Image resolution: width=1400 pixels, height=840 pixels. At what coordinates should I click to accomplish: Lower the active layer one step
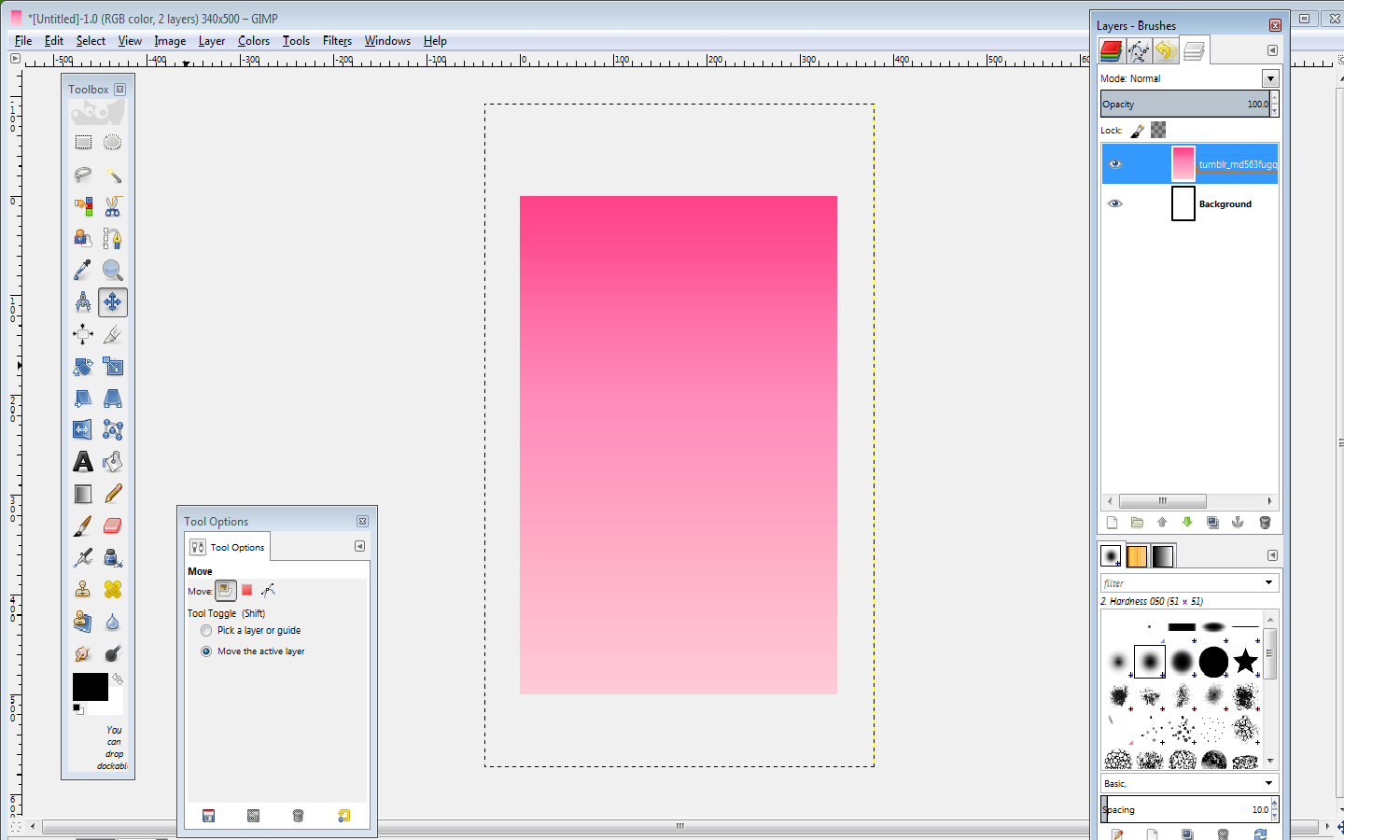coord(1187,523)
